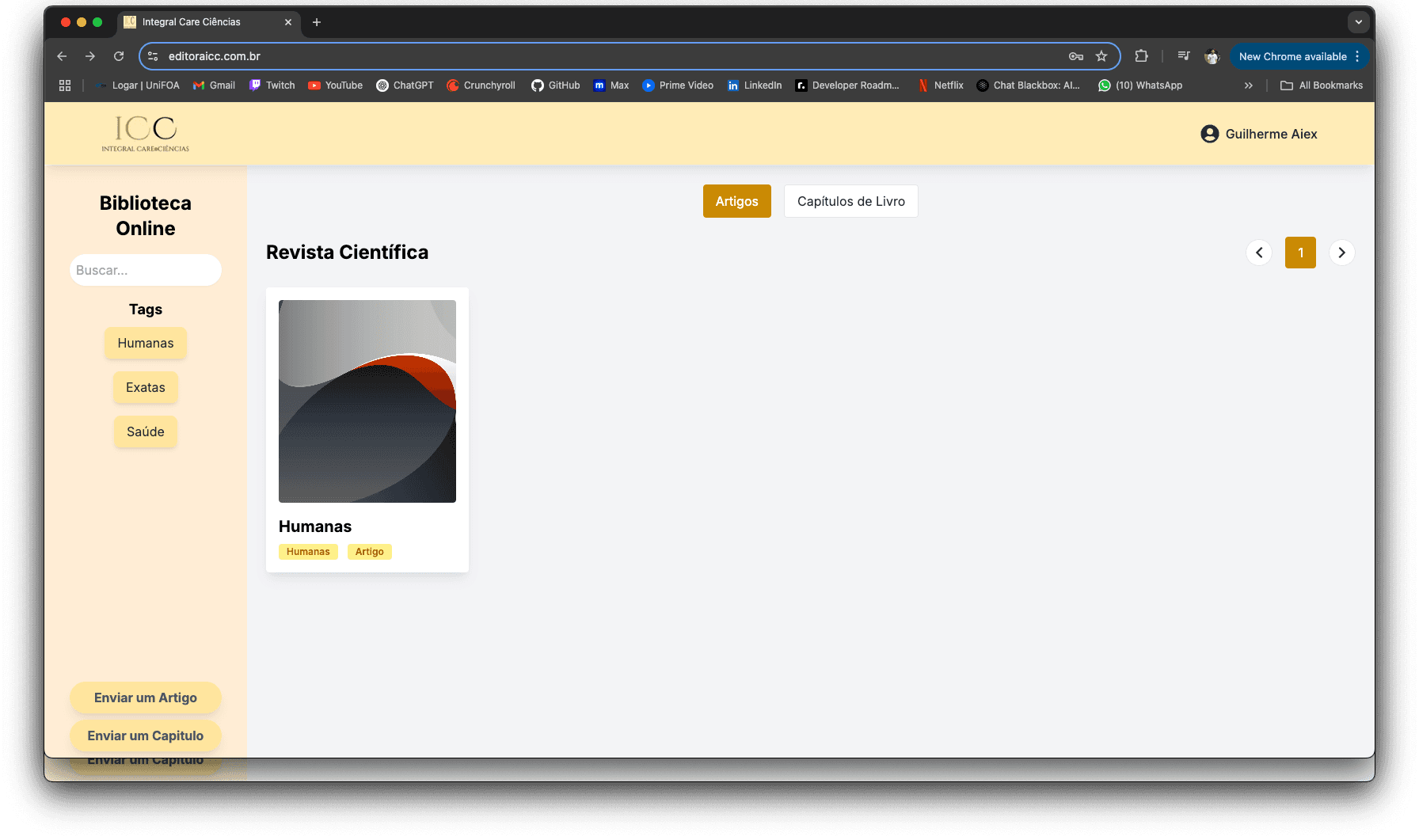Click the user profile icon near Guilherme Aiex
The image size is (1419, 840).
[x=1209, y=134]
